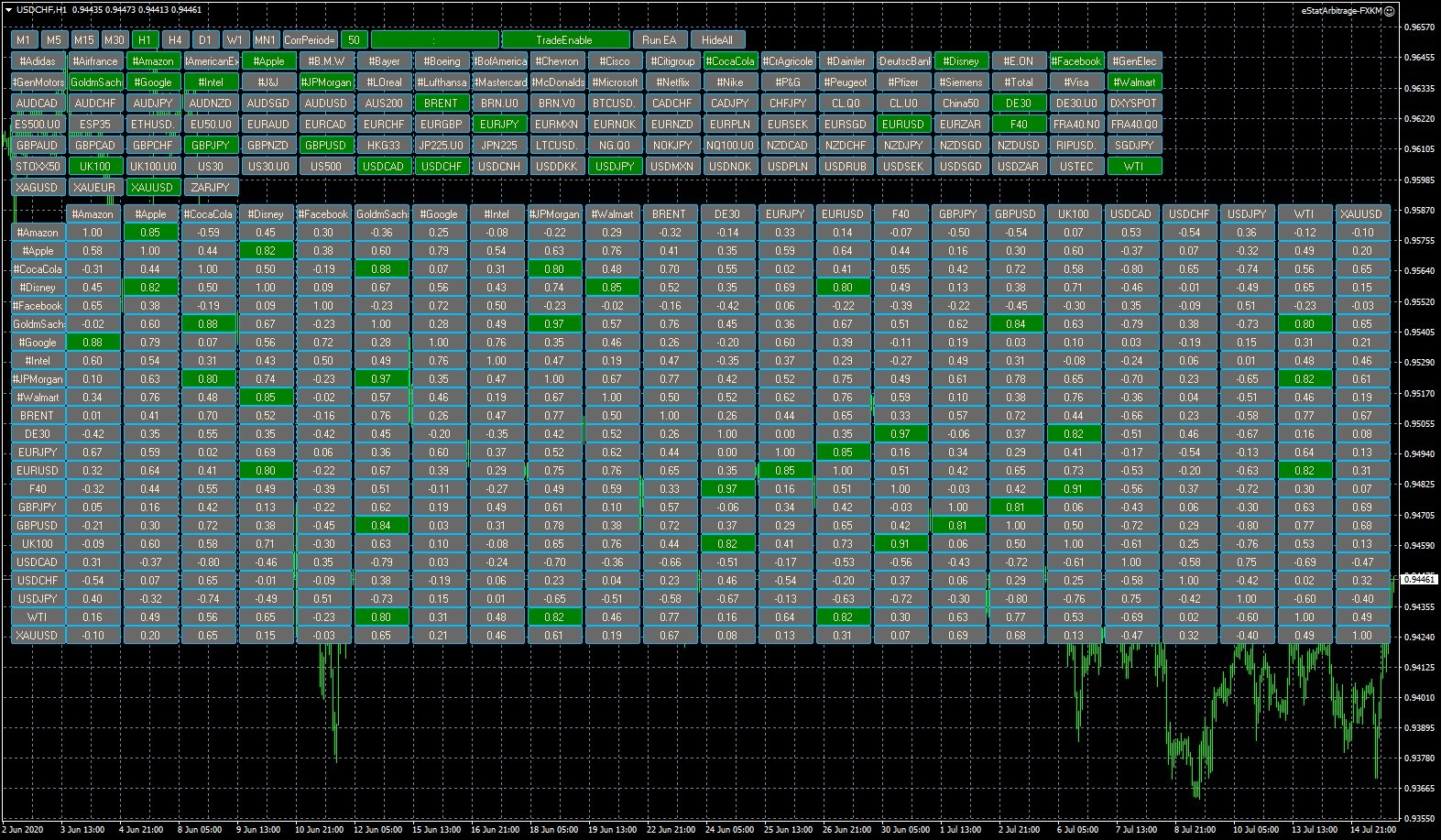Enable the ZARJPY symbol
The width and height of the screenshot is (1441, 840).
pyautogui.click(x=211, y=188)
